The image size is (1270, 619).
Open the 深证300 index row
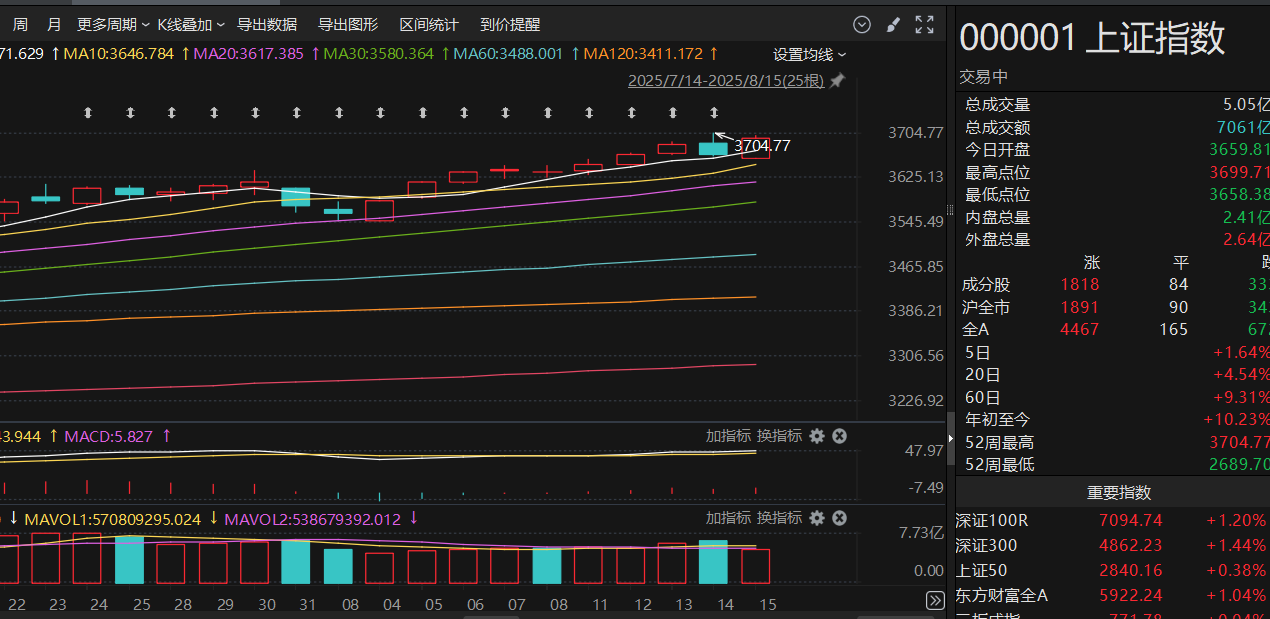(x=1112, y=545)
